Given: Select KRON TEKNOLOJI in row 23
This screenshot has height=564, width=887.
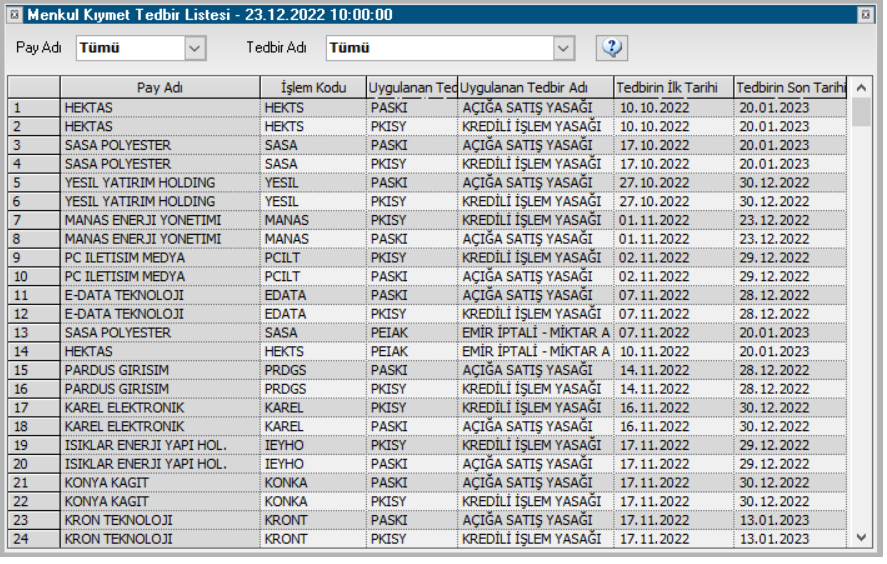Looking at the screenshot, I should click(118, 519).
